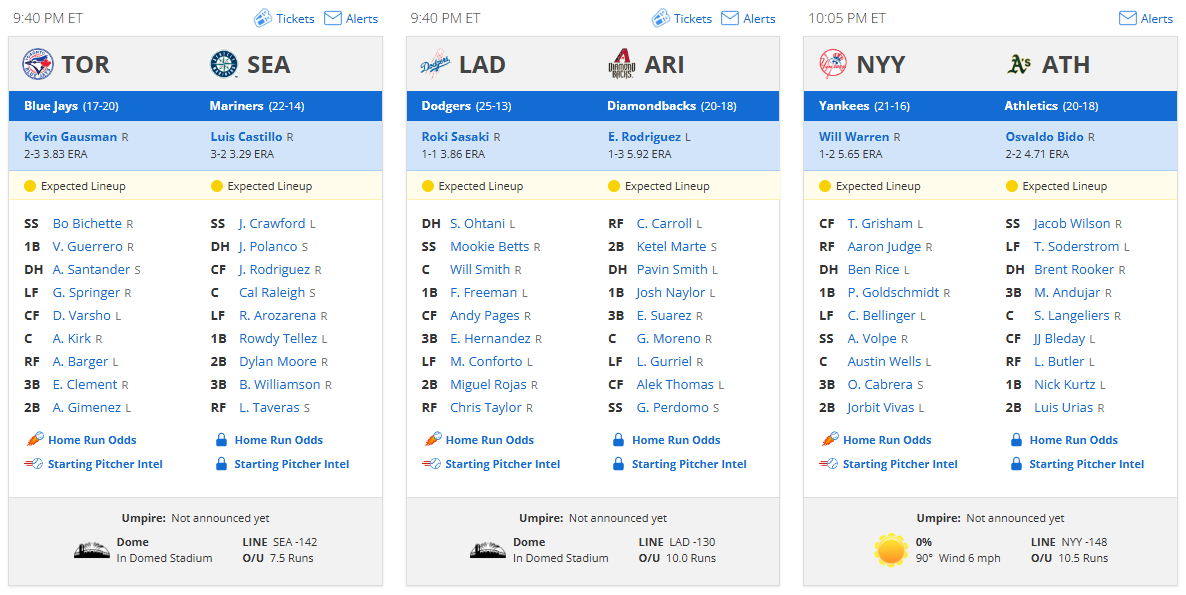Click the dome stadium icon in LAD-ARI game
The width and height of the screenshot is (1186, 595).
click(x=488, y=550)
